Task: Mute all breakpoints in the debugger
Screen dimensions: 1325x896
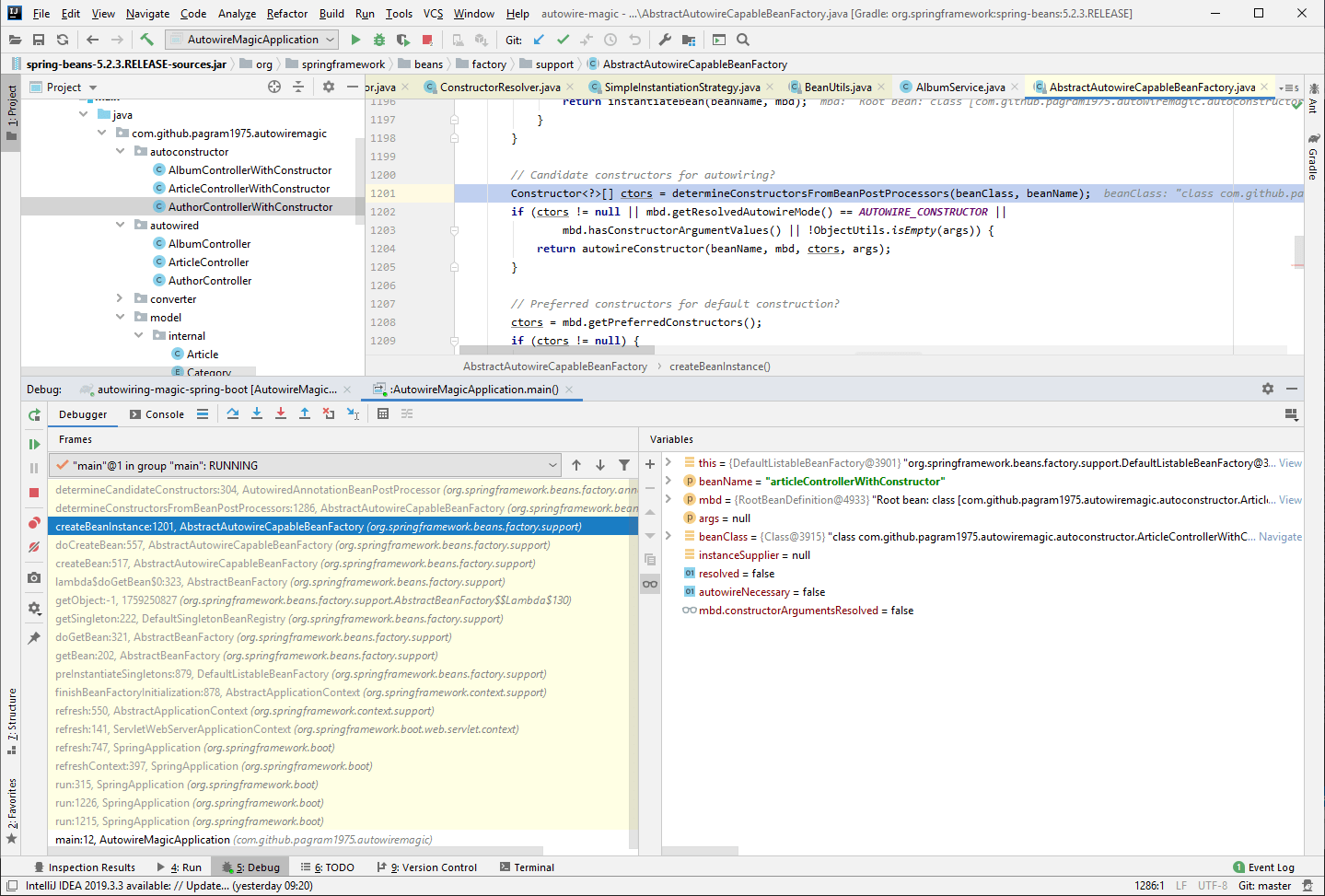Action: [33, 547]
